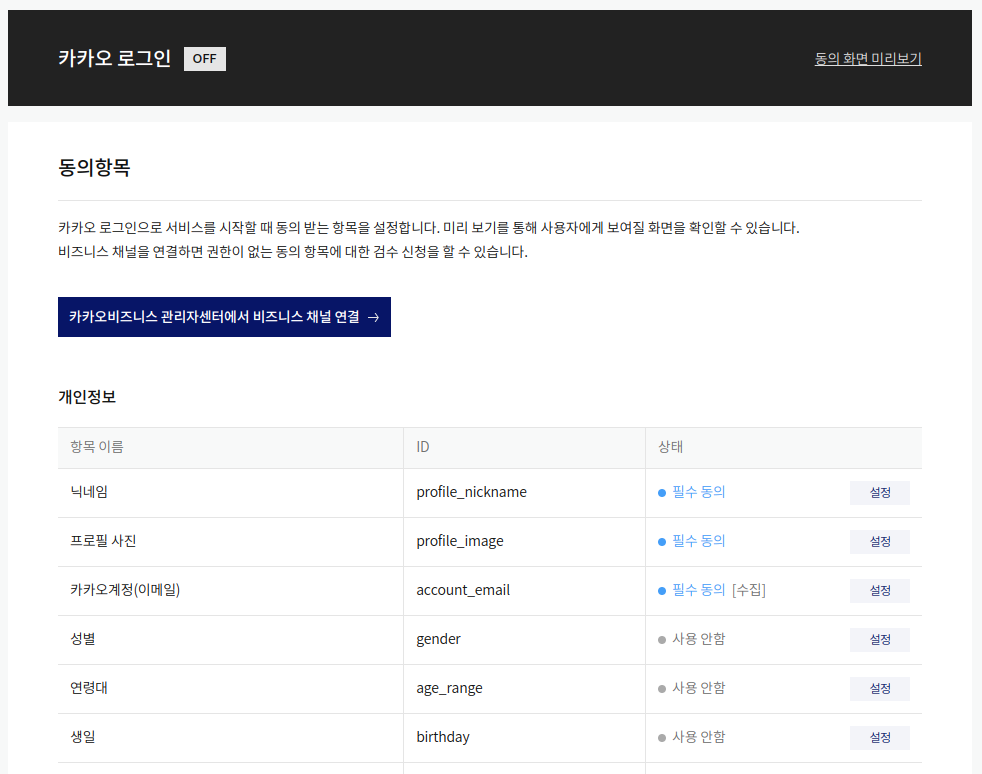The width and height of the screenshot is (982, 774).
Task: Click the 연령대 item name
Action: pos(89,687)
